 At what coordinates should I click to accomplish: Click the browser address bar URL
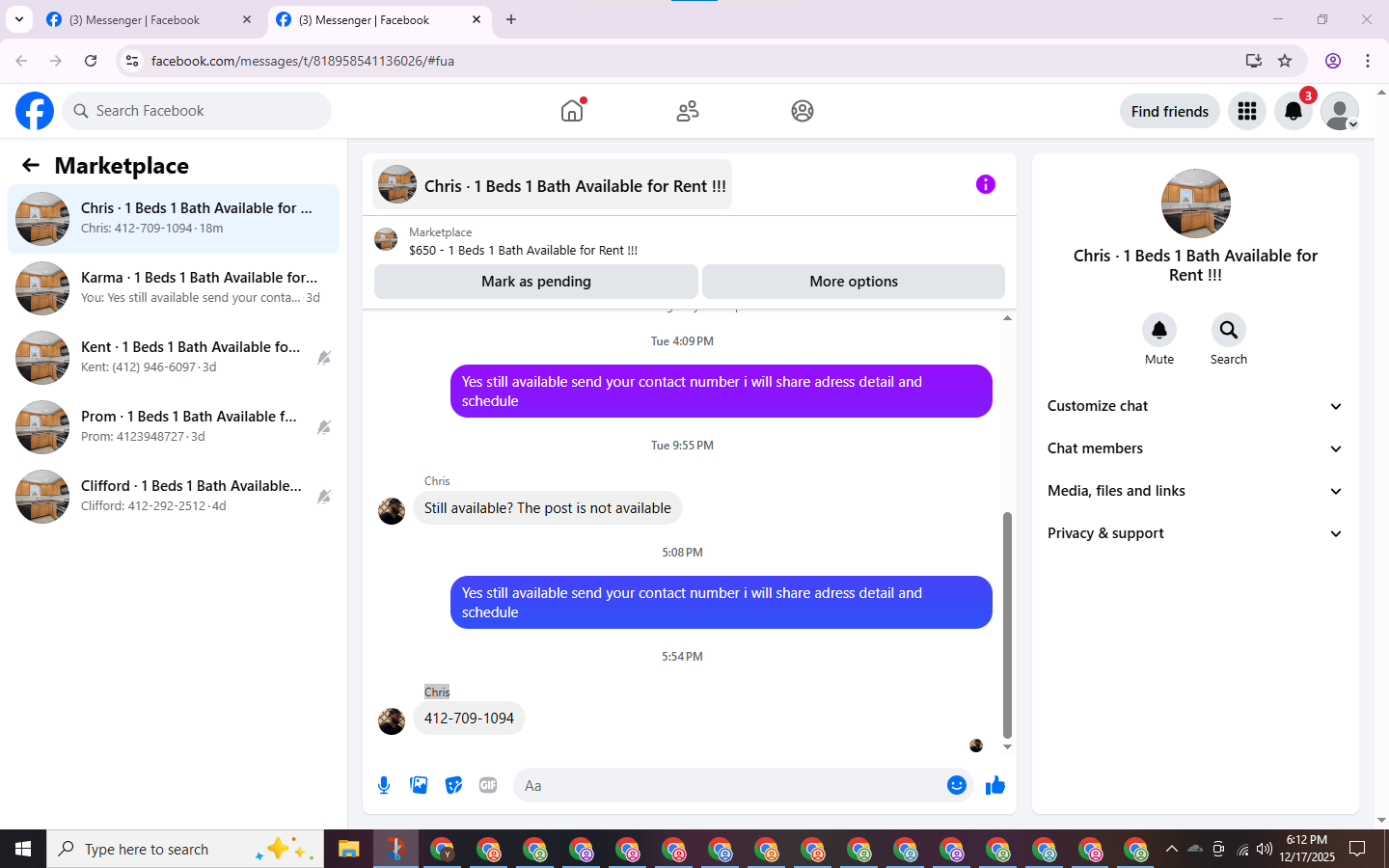click(303, 61)
